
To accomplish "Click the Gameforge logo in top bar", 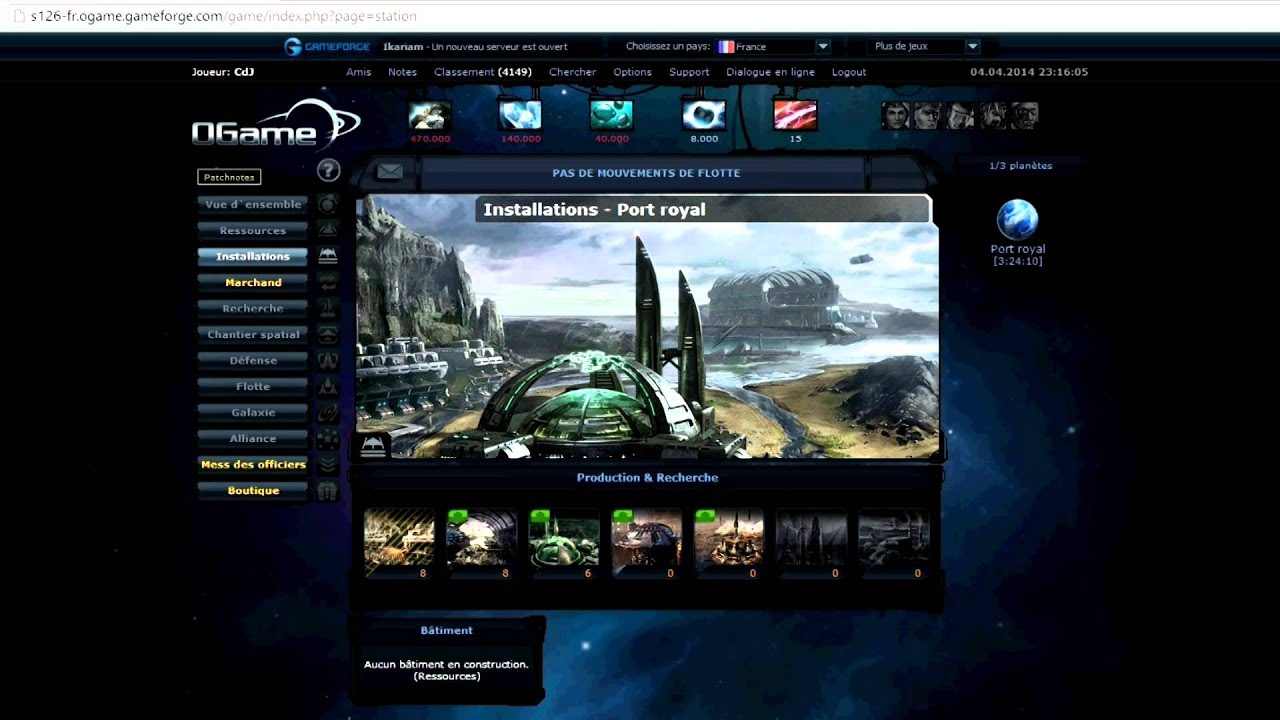I will point(327,46).
